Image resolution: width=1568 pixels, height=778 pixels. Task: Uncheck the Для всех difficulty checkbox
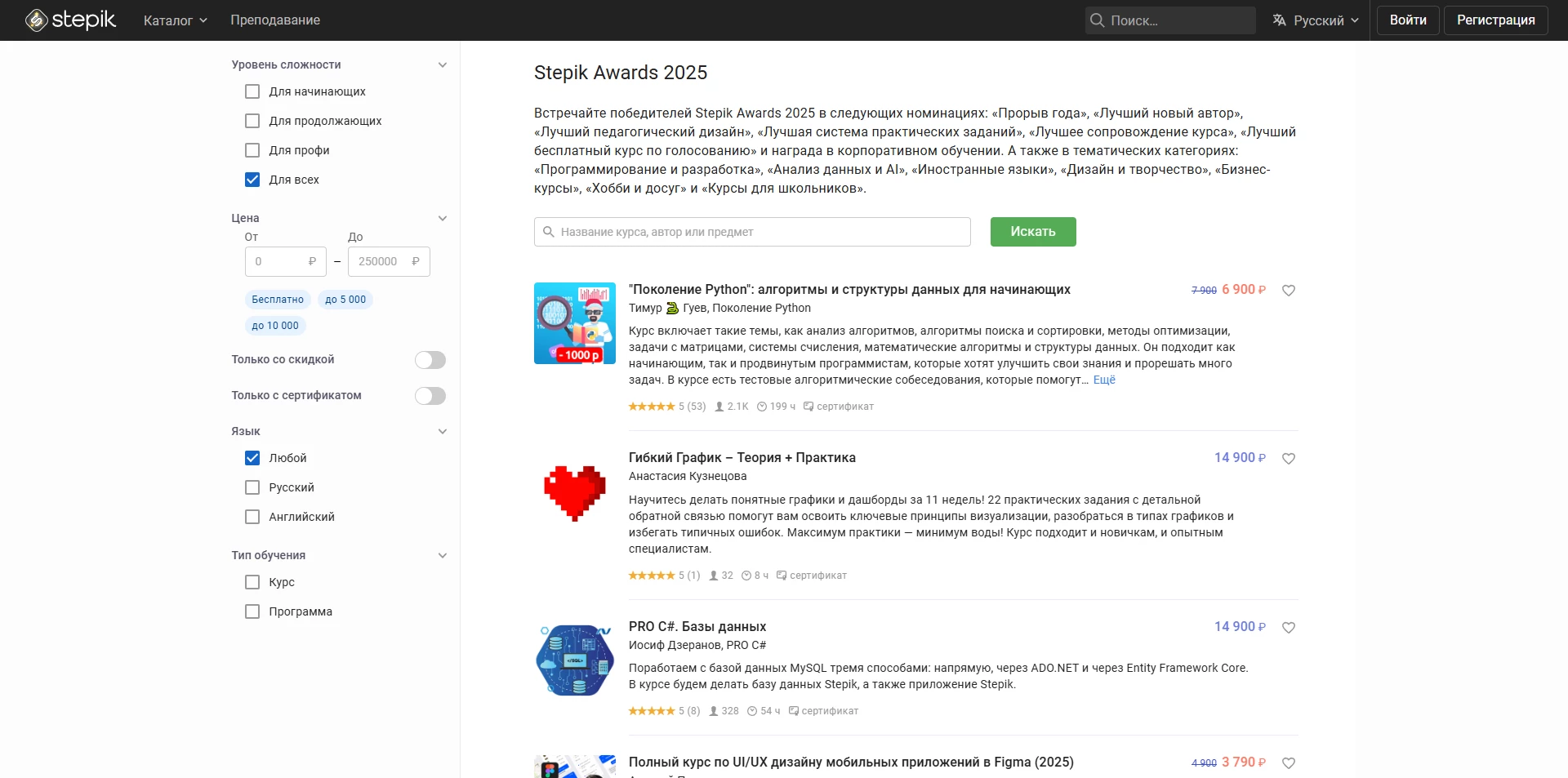(252, 180)
